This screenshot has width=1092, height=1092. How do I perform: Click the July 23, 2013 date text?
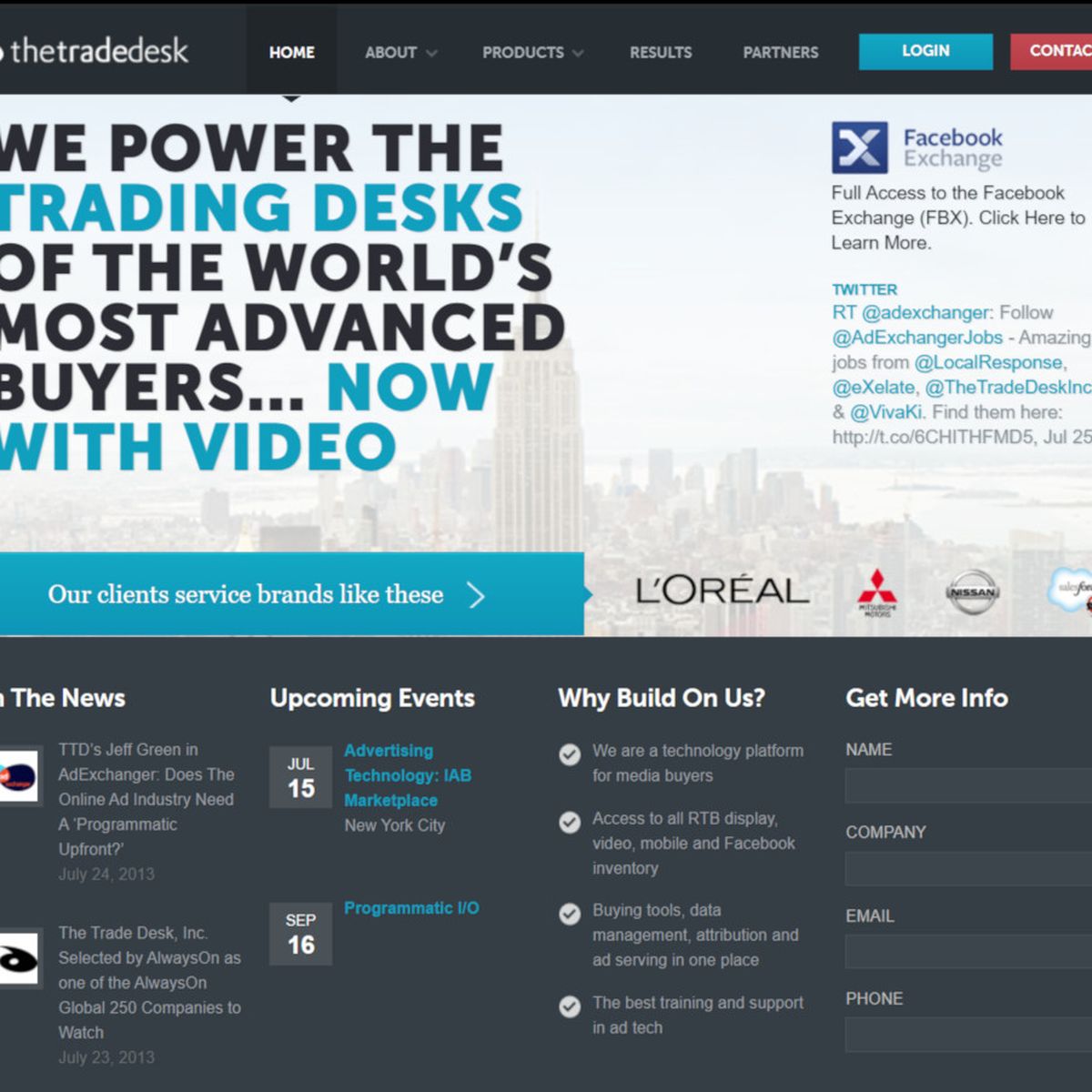pyautogui.click(x=106, y=1057)
